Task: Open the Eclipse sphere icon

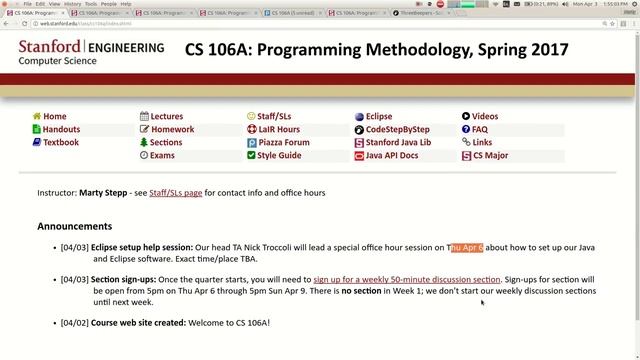Action: point(359,117)
